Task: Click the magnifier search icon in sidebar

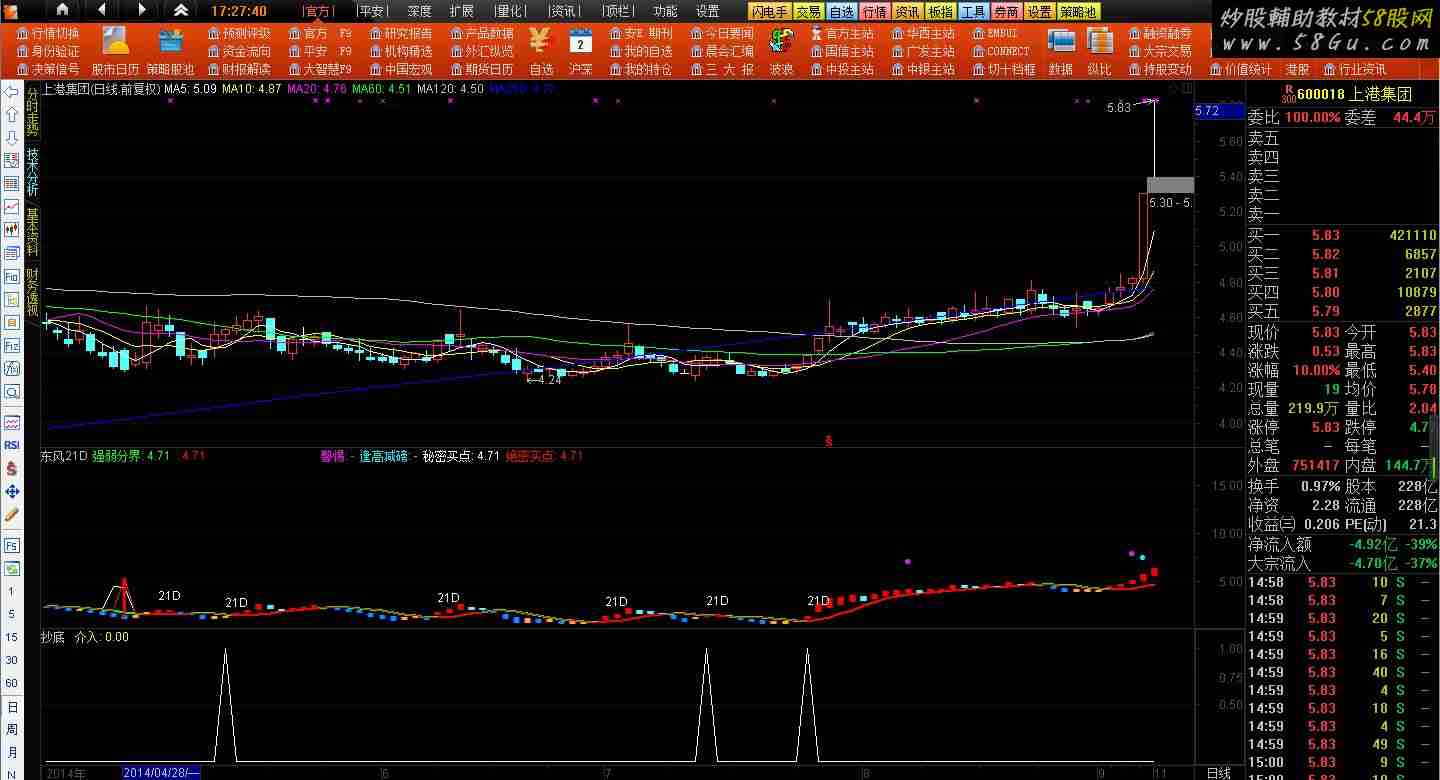Action: pyautogui.click(x=12, y=391)
